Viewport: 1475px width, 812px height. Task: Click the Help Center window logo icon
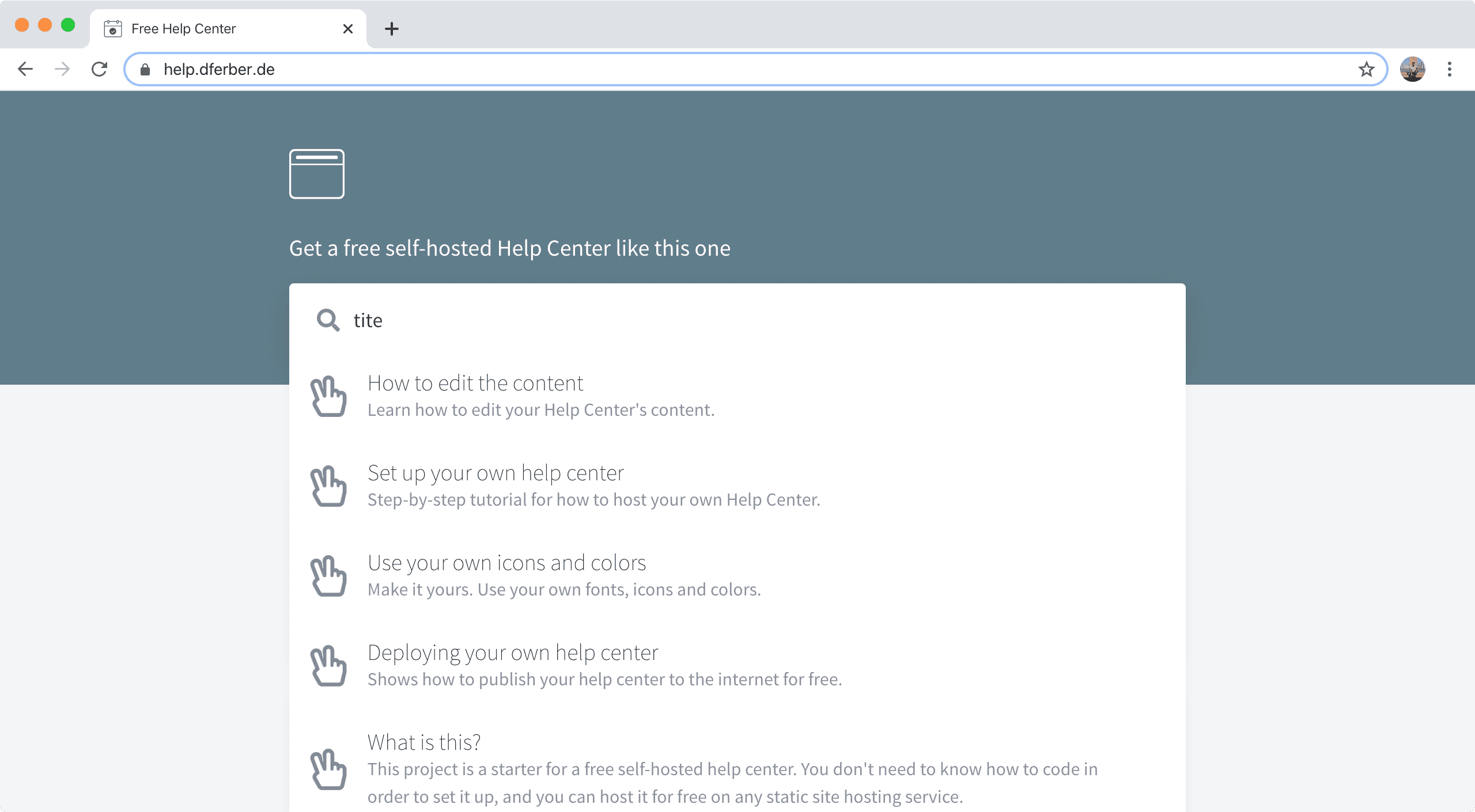pyautogui.click(x=316, y=174)
